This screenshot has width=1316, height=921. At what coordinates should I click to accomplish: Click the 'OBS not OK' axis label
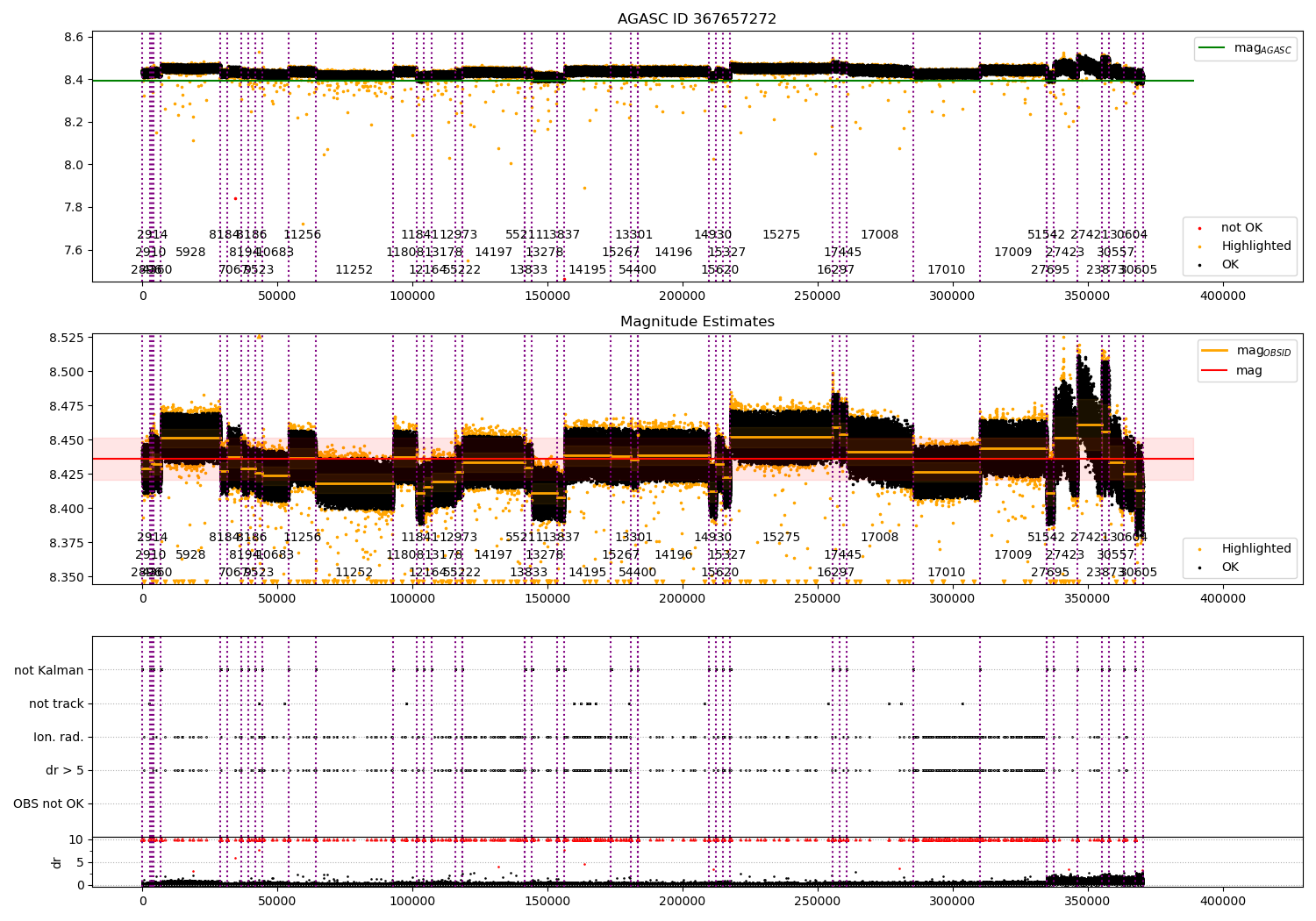pyautogui.click(x=48, y=804)
